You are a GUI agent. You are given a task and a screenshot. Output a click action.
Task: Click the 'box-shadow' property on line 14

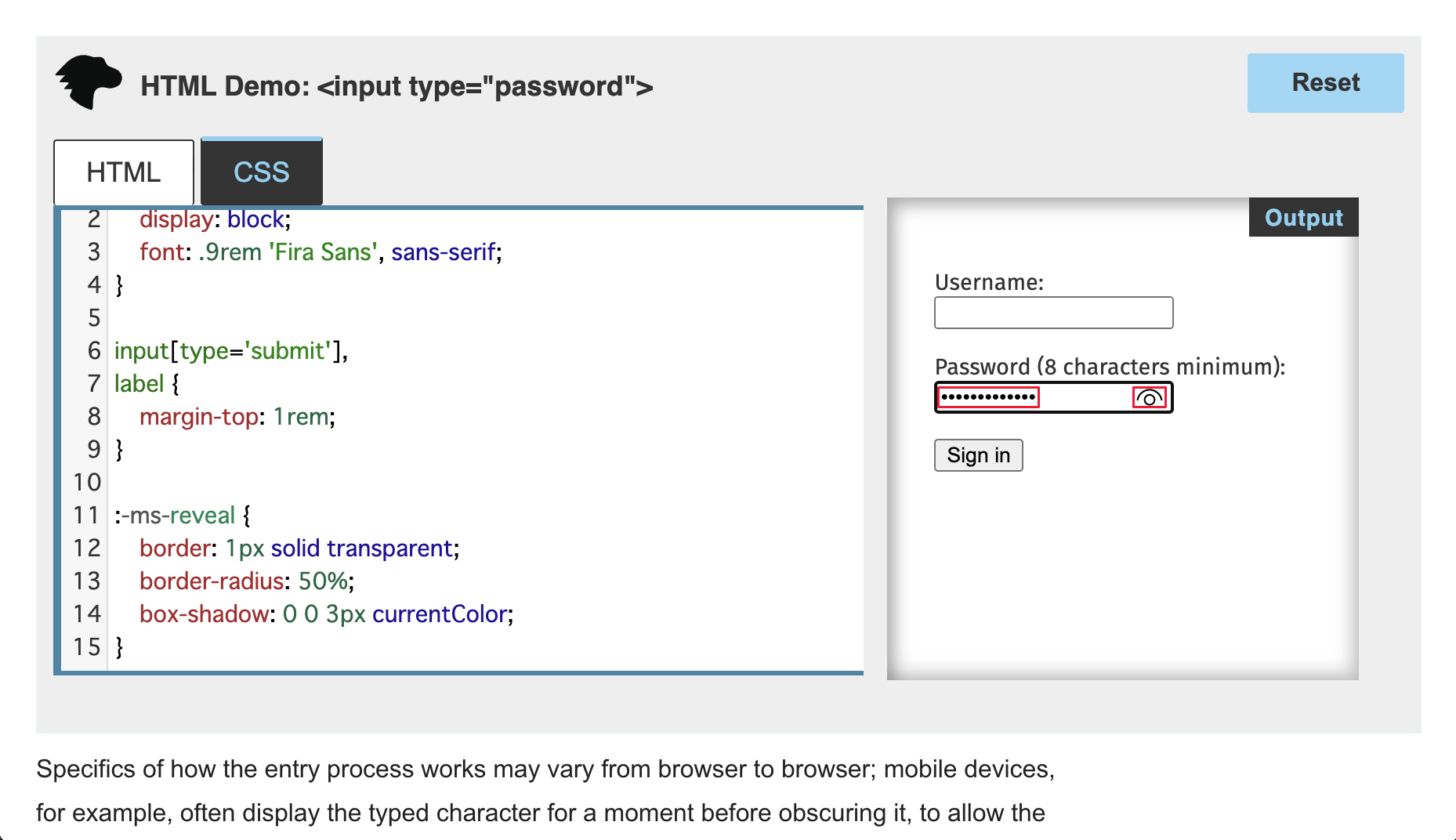(x=205, y=614)
